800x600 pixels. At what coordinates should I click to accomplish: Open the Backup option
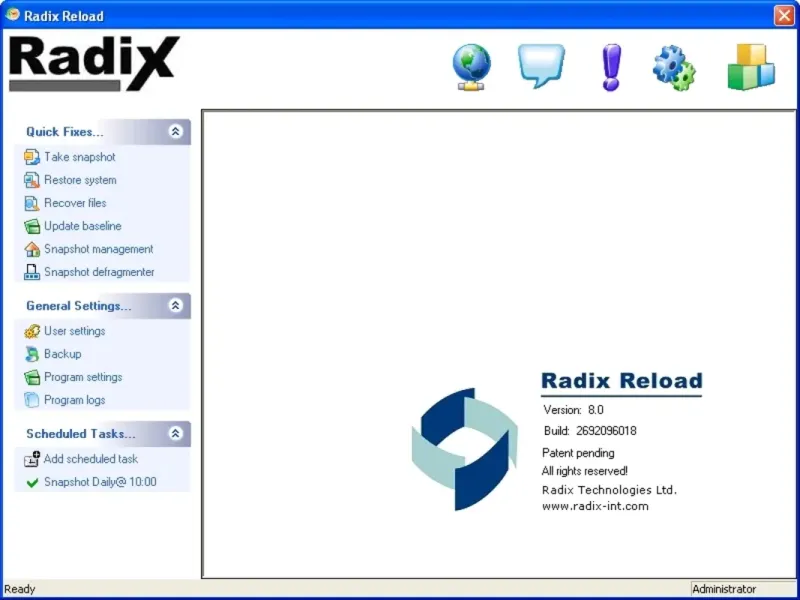tap(62, 354)
